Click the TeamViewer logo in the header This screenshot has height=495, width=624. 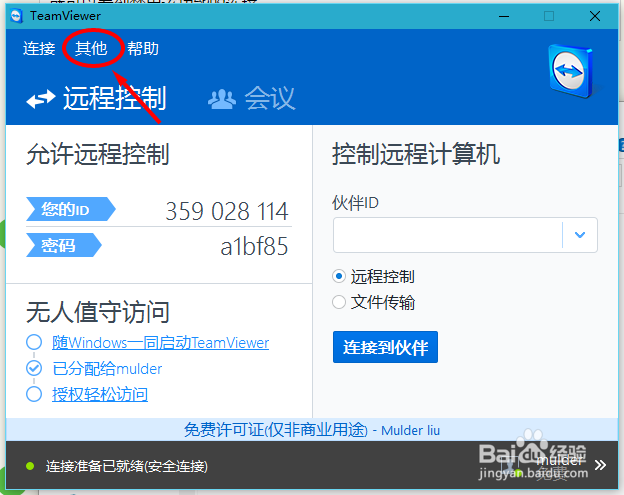571,72
